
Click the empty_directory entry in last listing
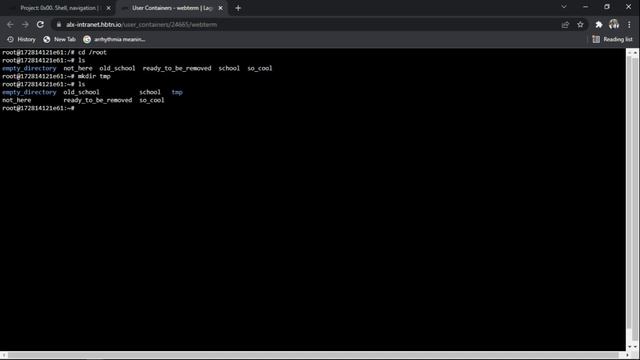click(x=29, y=92)
